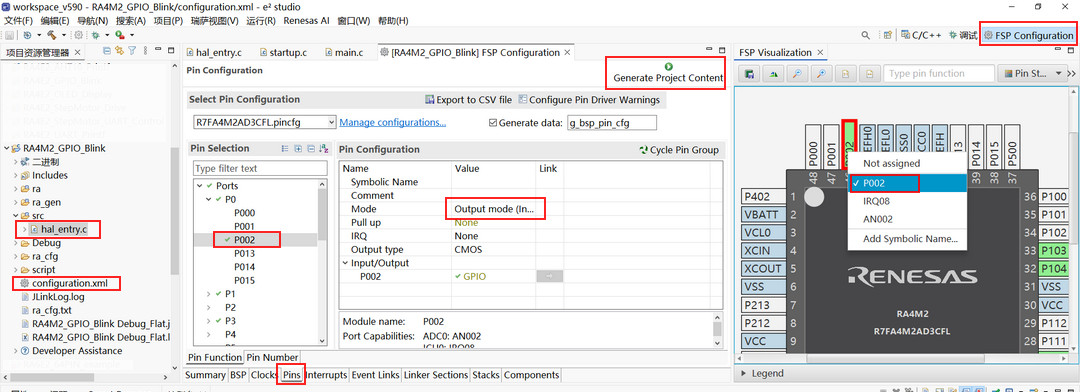Expand the P1 port node

(x=209, y=294)
